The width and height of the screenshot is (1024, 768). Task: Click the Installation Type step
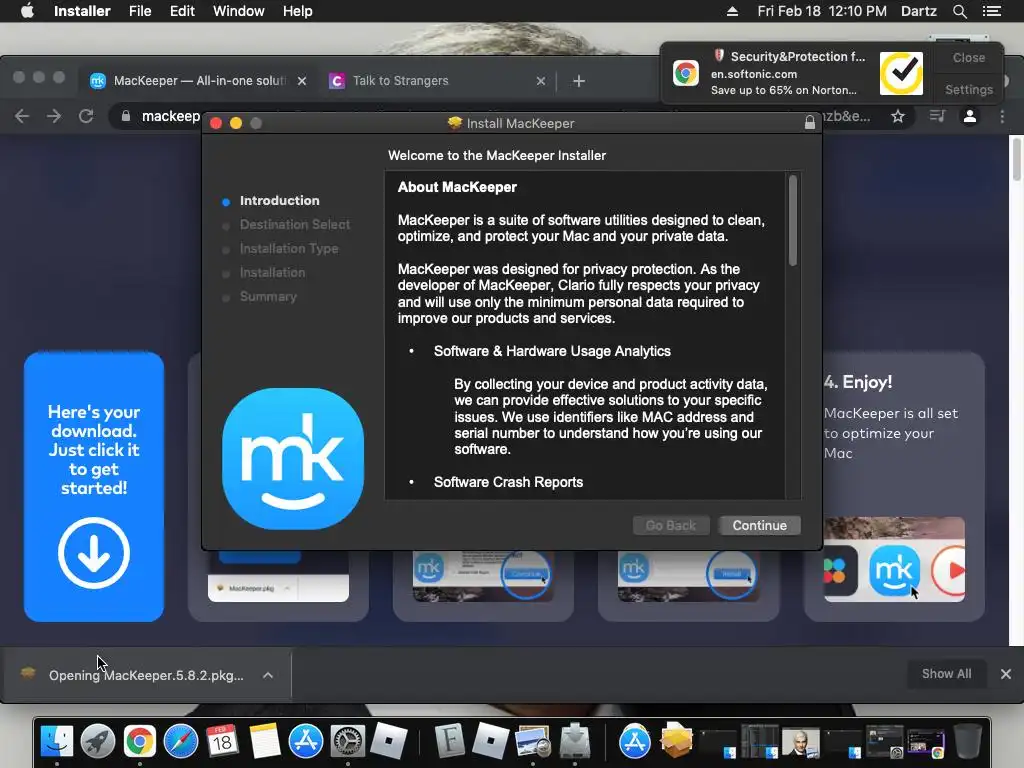tap(289, 249)
